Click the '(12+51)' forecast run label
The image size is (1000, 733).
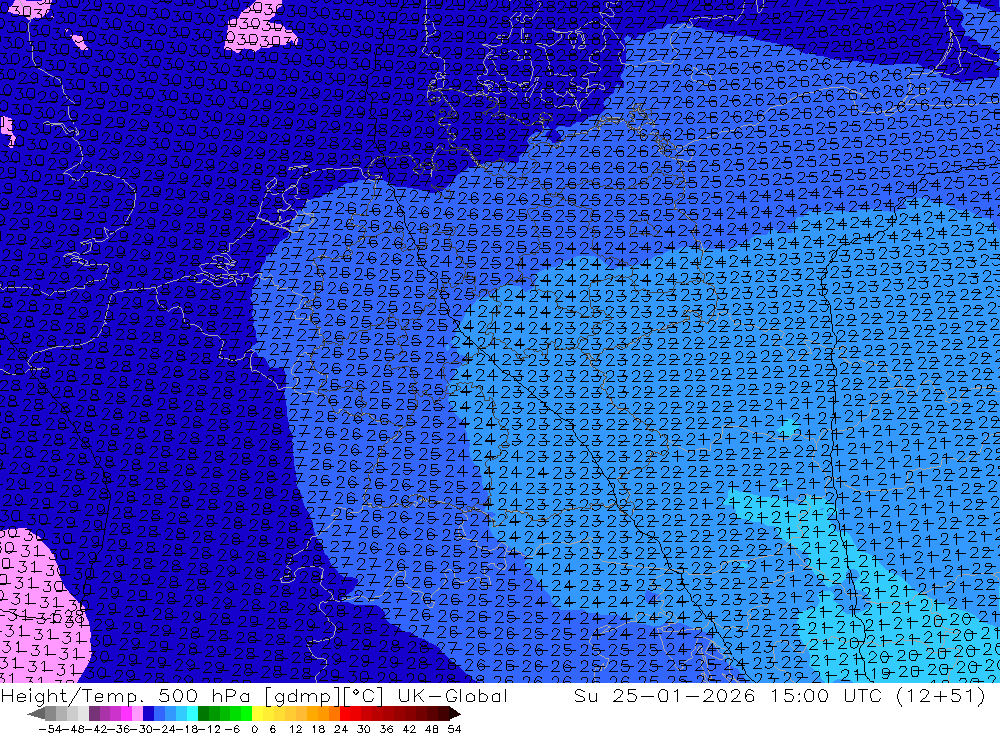point(941,695)
